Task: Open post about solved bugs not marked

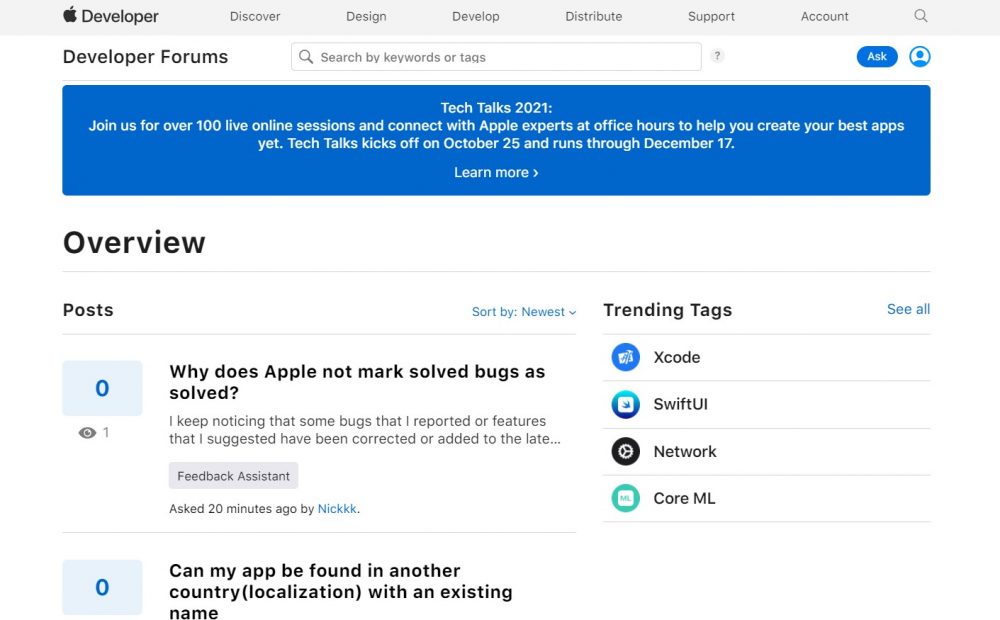Action: coord(357,381)
